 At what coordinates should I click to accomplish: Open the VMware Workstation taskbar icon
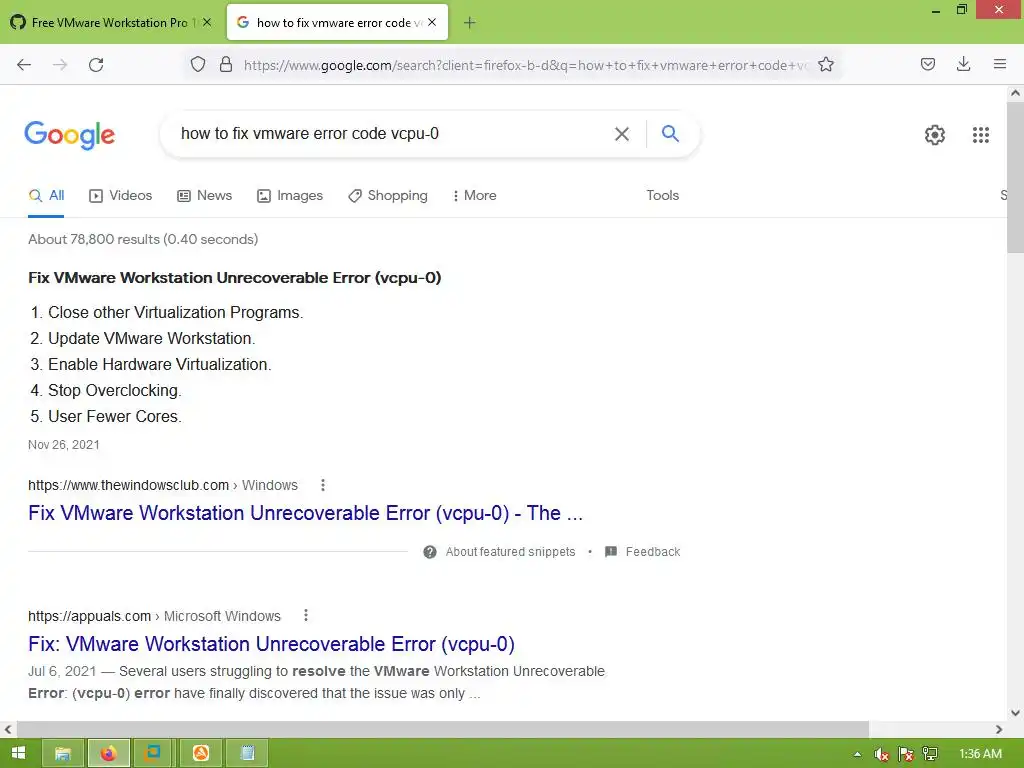click(153, 754)
